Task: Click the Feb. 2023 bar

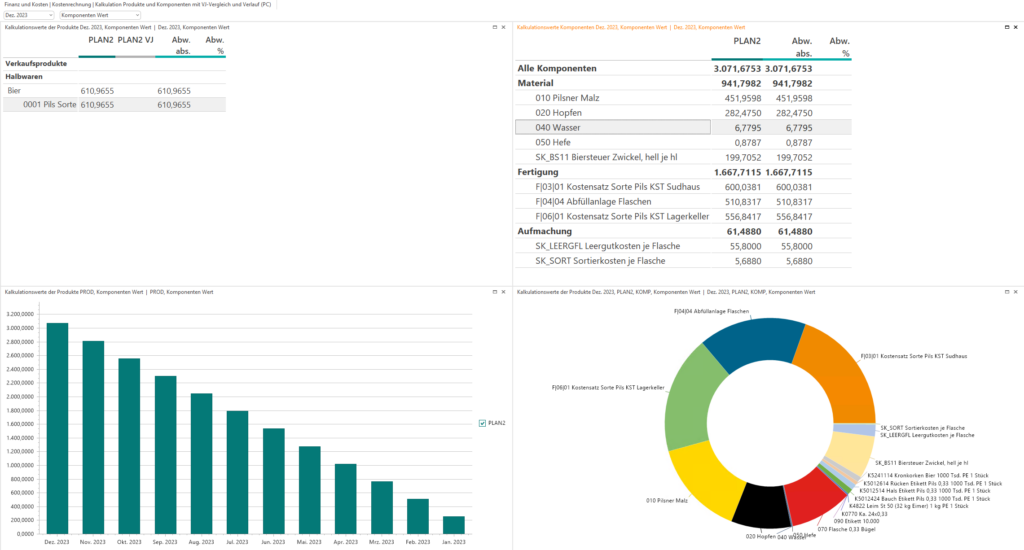Action: (x=418, y=517)
